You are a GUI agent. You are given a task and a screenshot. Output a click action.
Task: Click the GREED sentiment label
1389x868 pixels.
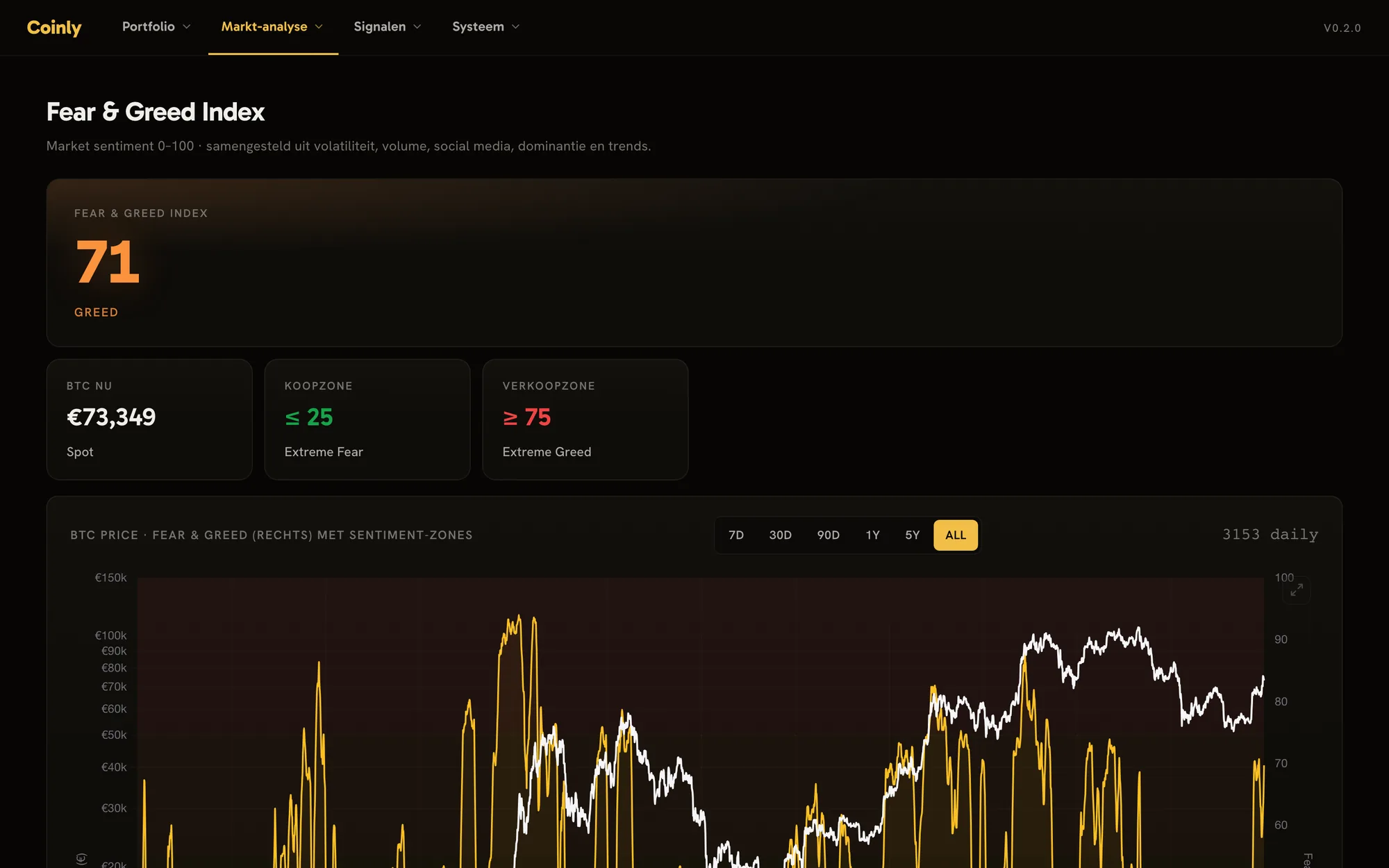pyautogui.click(x=96, y=312)
